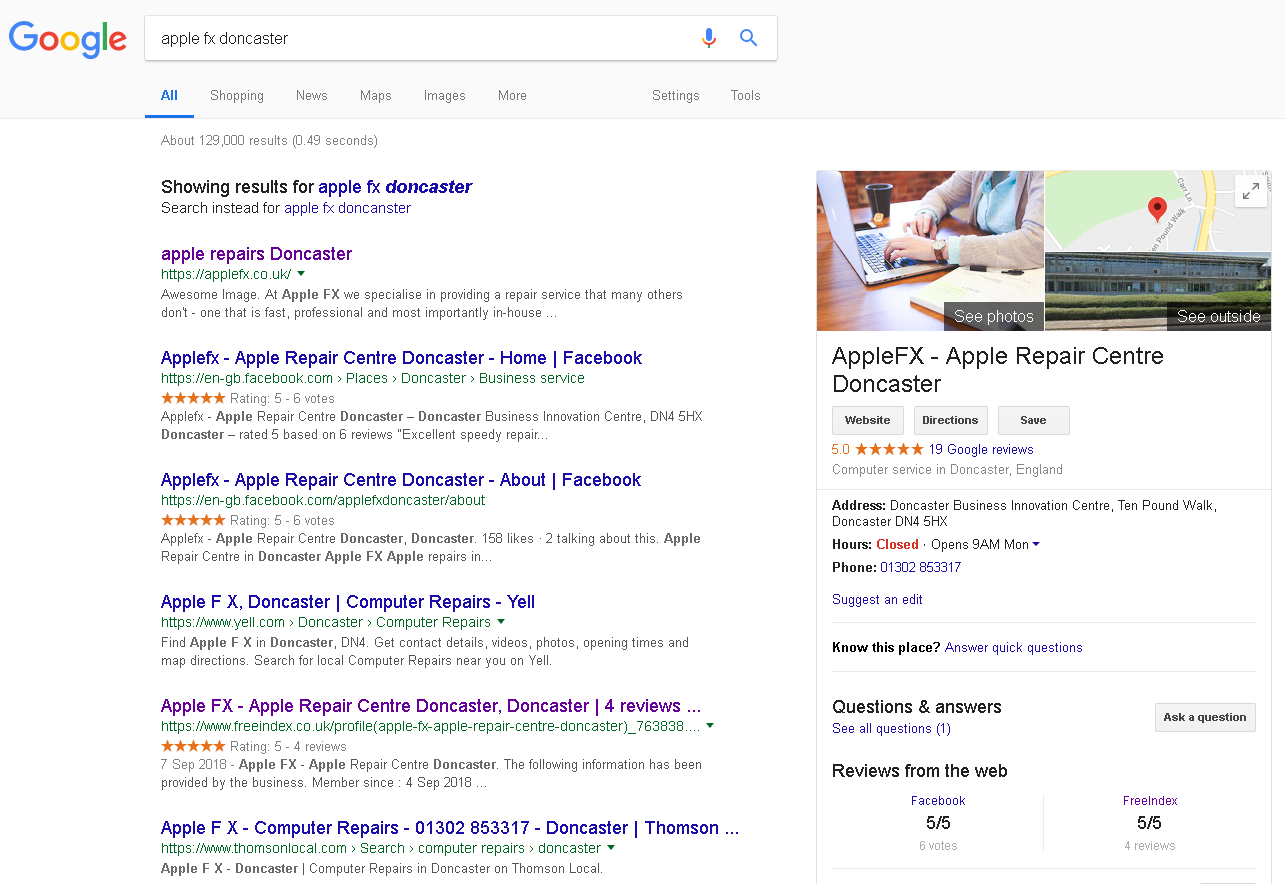Screen dimensions: 1285x884
Task: Save the AppleFX place
Action: pyautogui.click(x=1034, y=421)
